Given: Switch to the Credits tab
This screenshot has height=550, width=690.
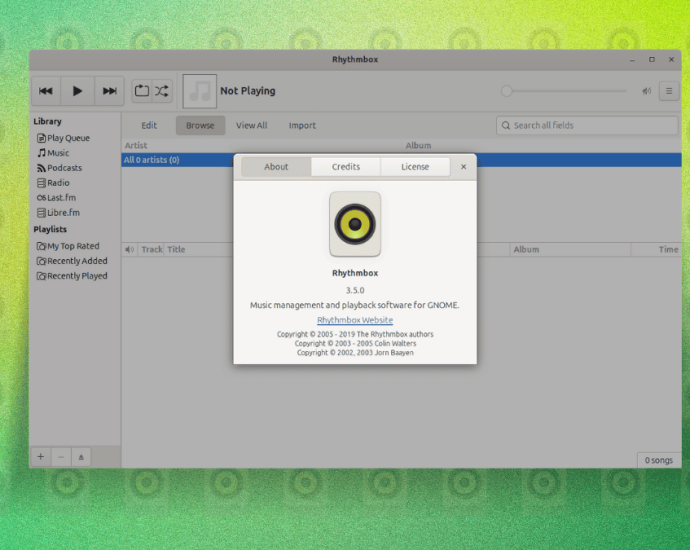Looking at the screenshot, I should click(x=346, y=167).
